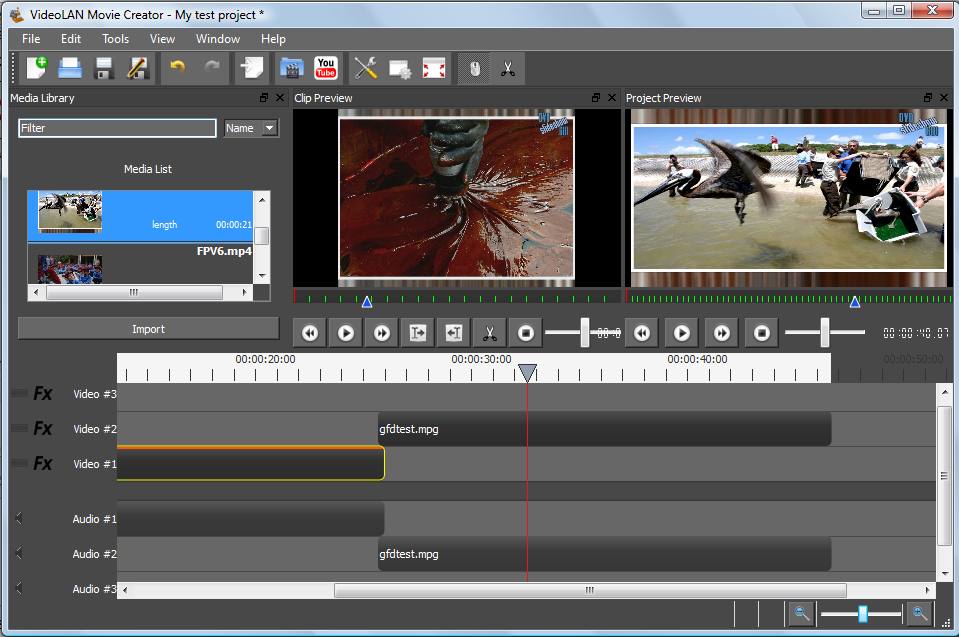Float the Clip Preview panel
Image resolution: width=959 pixels, height=637 pixels.
pyautogui.click(x=596, y=98)
